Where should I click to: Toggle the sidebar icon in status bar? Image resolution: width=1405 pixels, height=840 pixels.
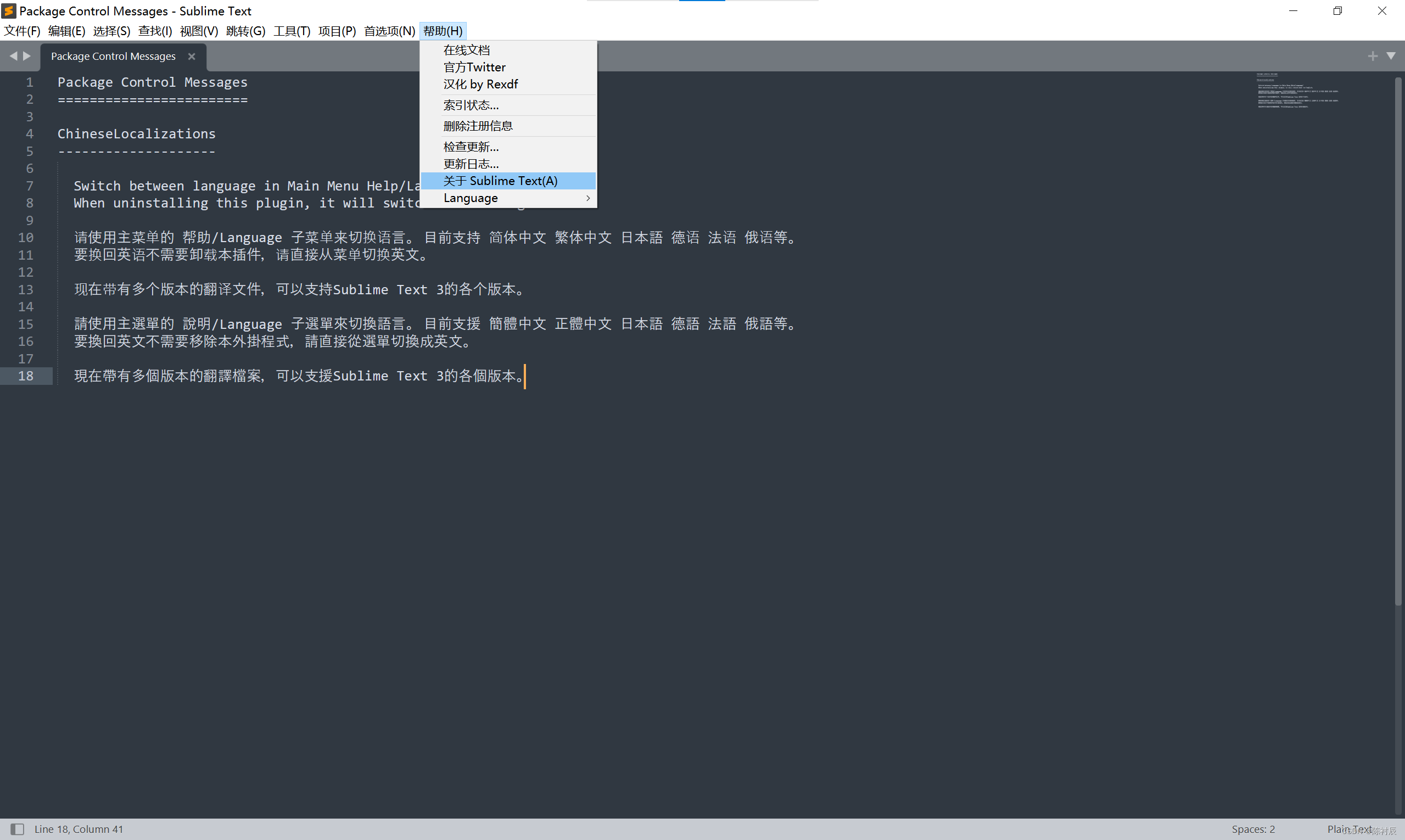[18, 828]
